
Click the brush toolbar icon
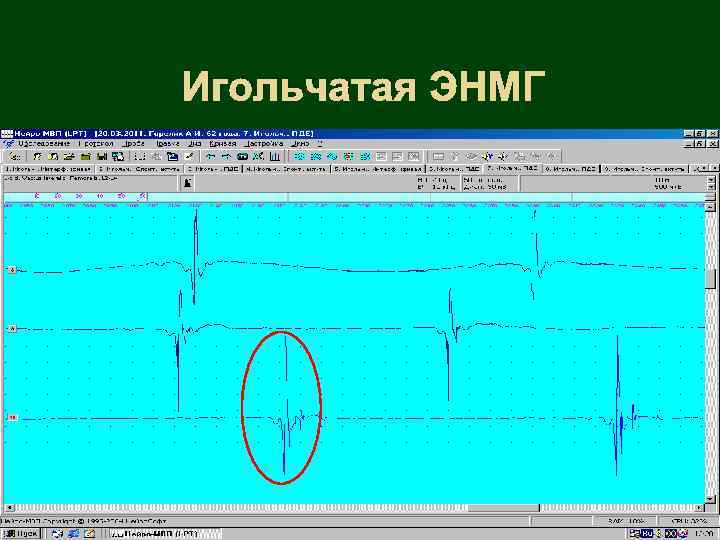pos(189,157)
